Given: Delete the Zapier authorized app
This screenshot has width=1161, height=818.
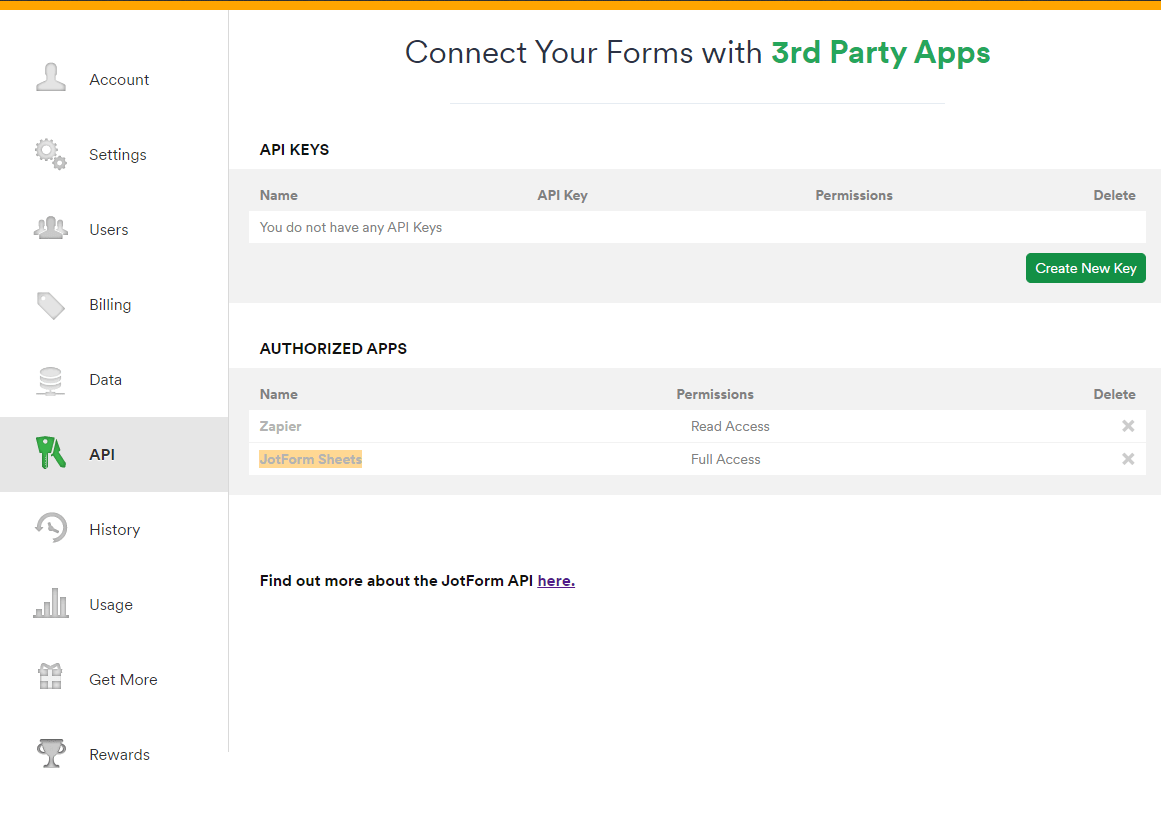Looking at the screenshot, I should [1128, 425].
